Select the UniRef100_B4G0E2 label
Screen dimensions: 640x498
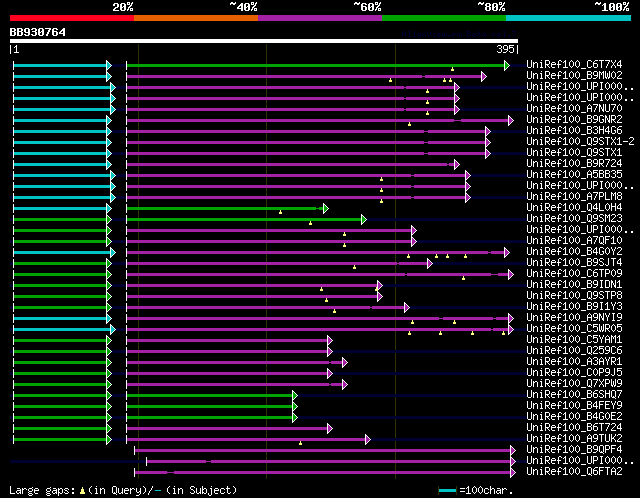pyautogui.click(x=574, y=417)
